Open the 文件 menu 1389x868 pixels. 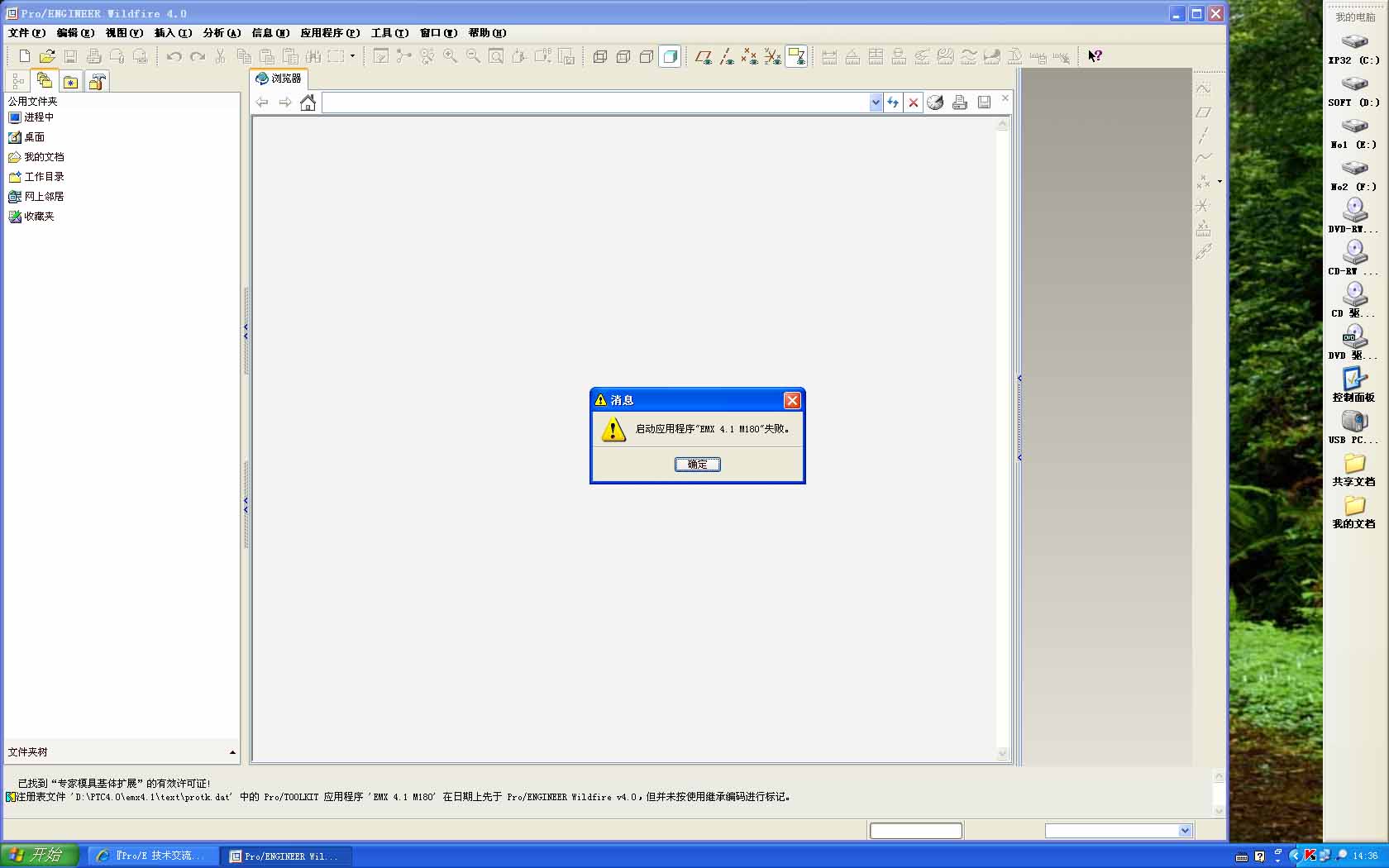point(26,33)
